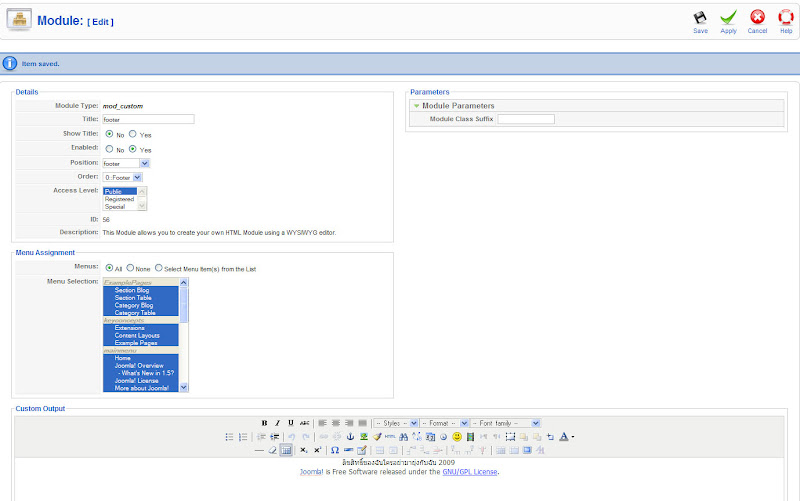Click into the Title field containing footer

[x=148, y=119]
